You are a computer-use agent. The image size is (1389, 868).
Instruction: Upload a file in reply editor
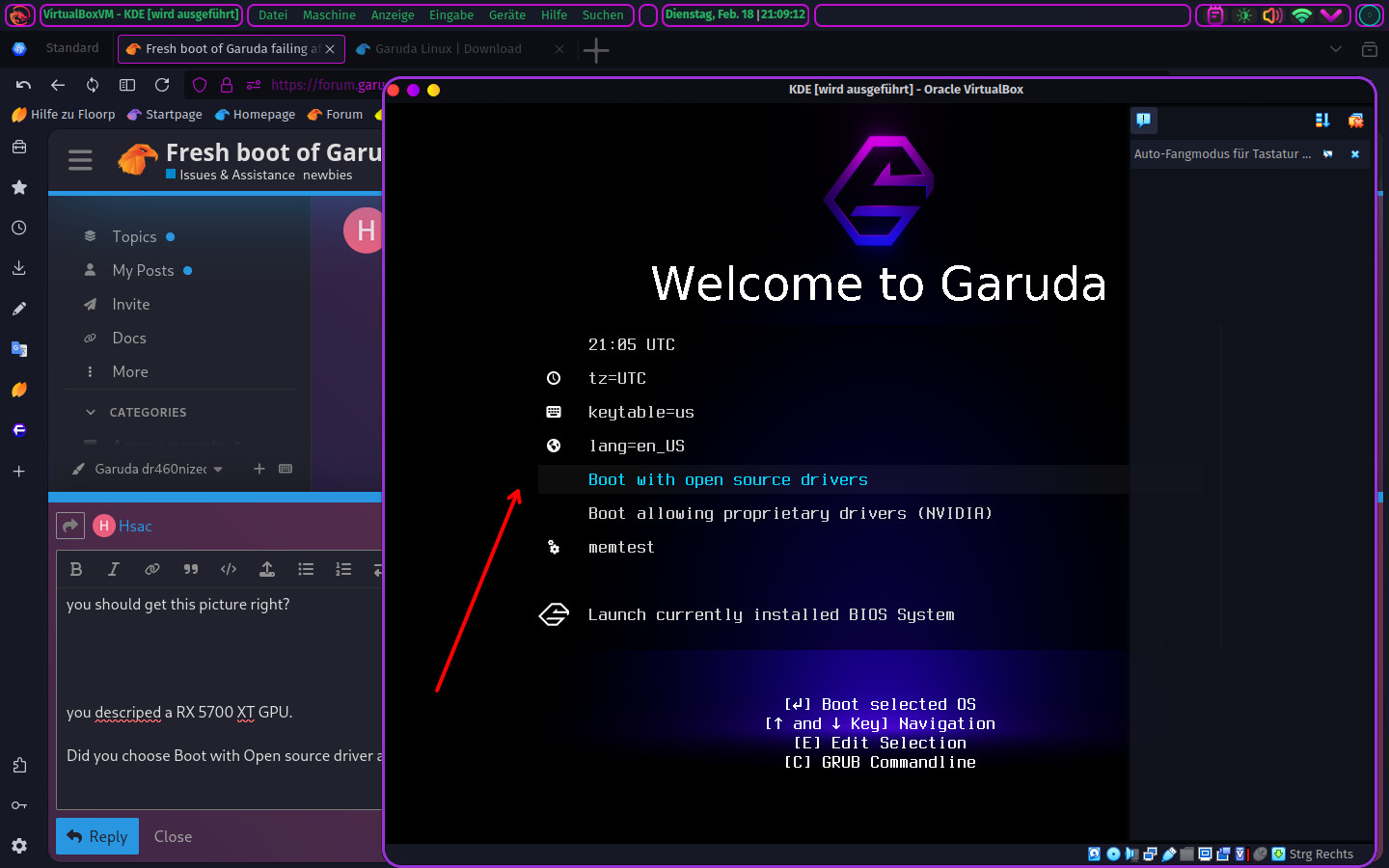(x=267, y=569)
